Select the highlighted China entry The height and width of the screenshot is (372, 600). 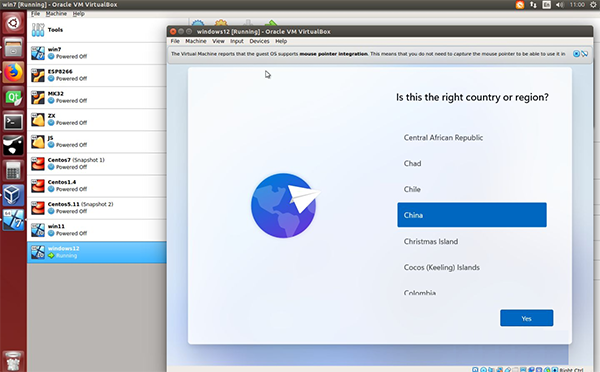[x=472, y=215]
